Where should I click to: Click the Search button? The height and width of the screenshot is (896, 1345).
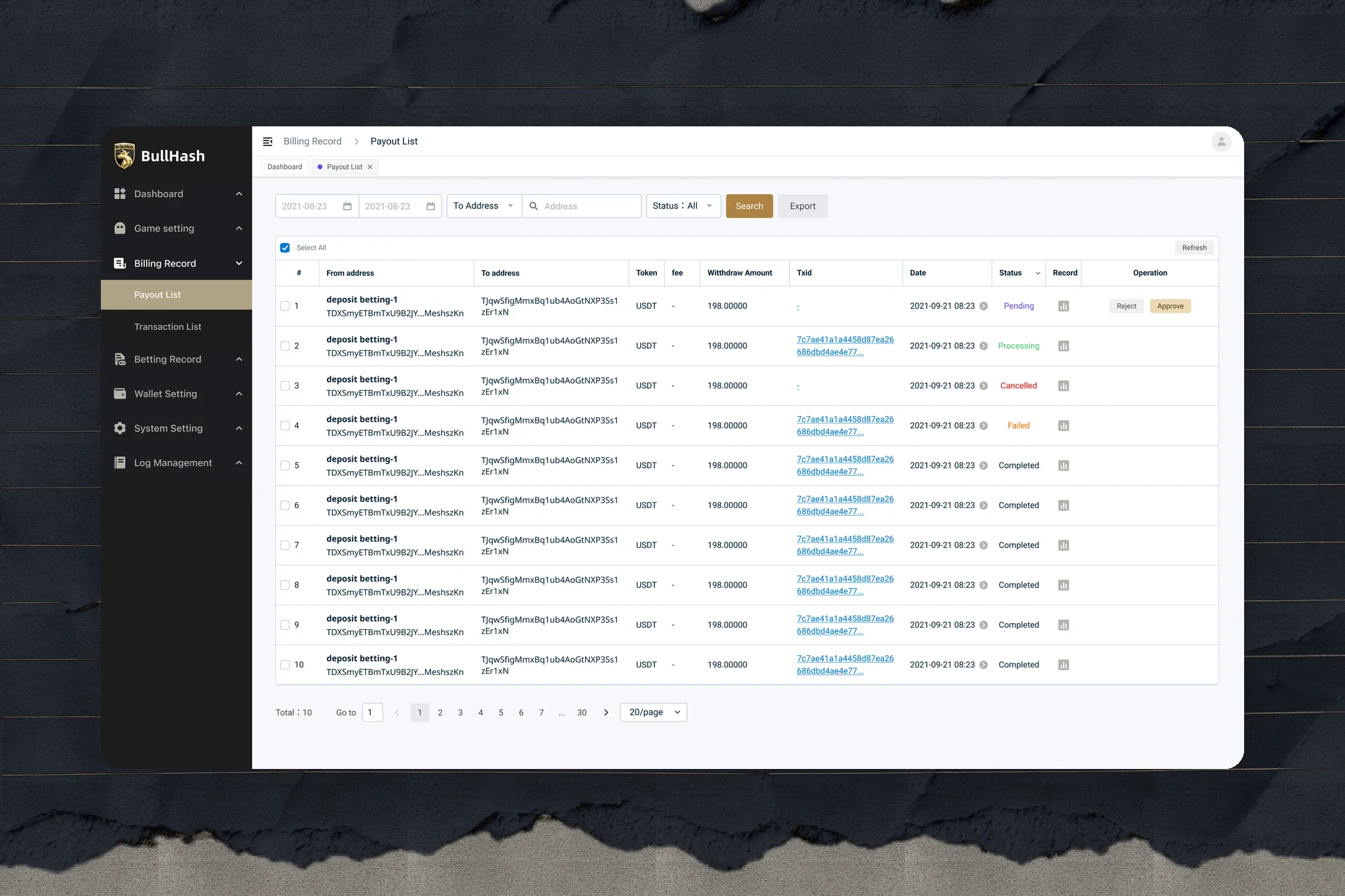(749, 206)
